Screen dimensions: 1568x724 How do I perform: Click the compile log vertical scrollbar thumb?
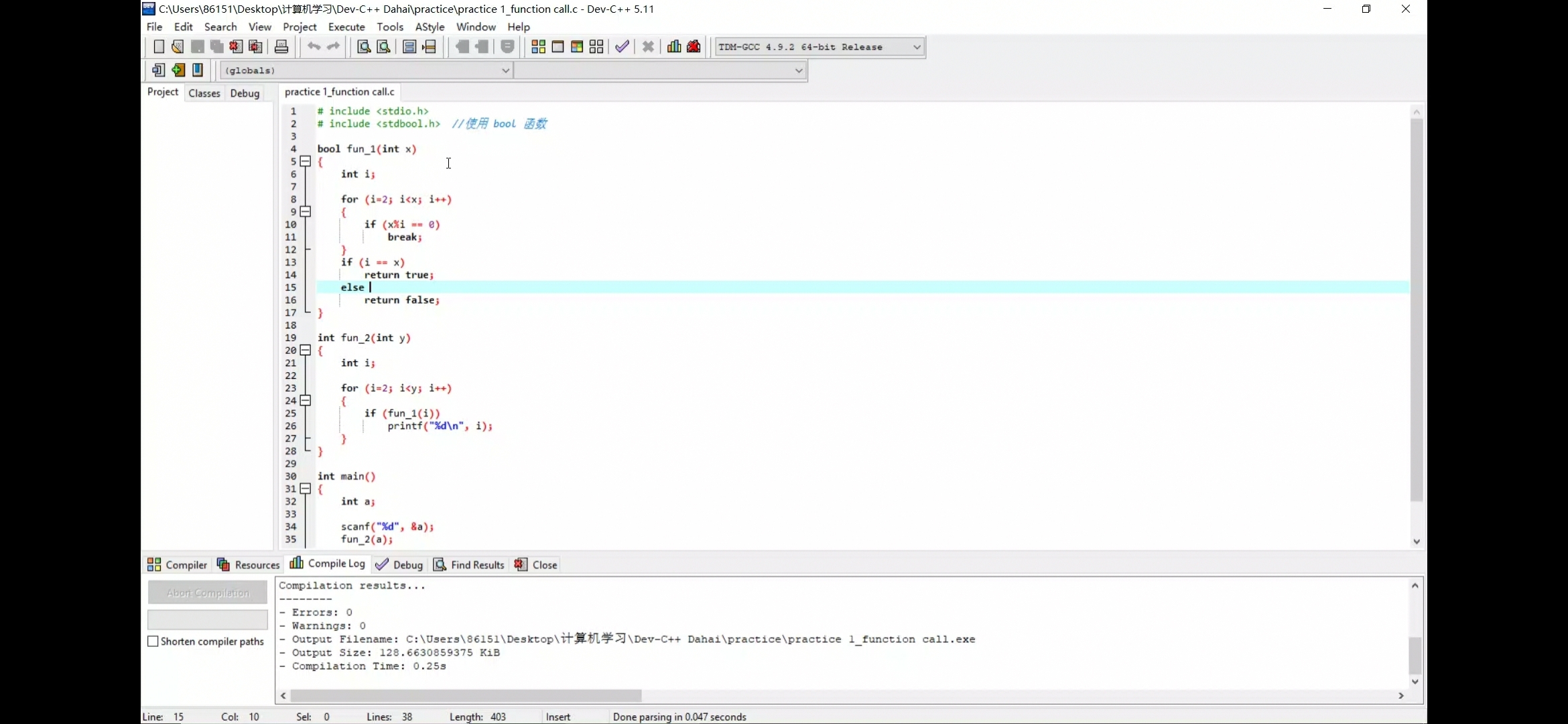pos(1415,656)
